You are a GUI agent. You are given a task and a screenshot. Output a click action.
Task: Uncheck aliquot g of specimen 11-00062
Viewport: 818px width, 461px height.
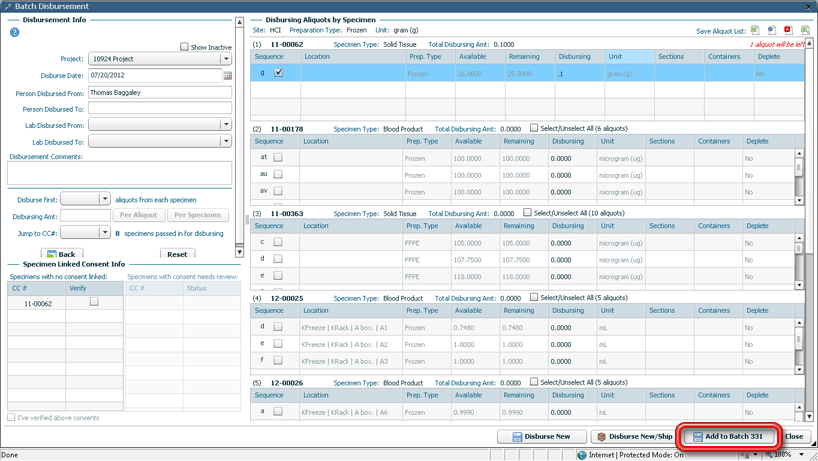pyautogui.click(x=279, y=73)
